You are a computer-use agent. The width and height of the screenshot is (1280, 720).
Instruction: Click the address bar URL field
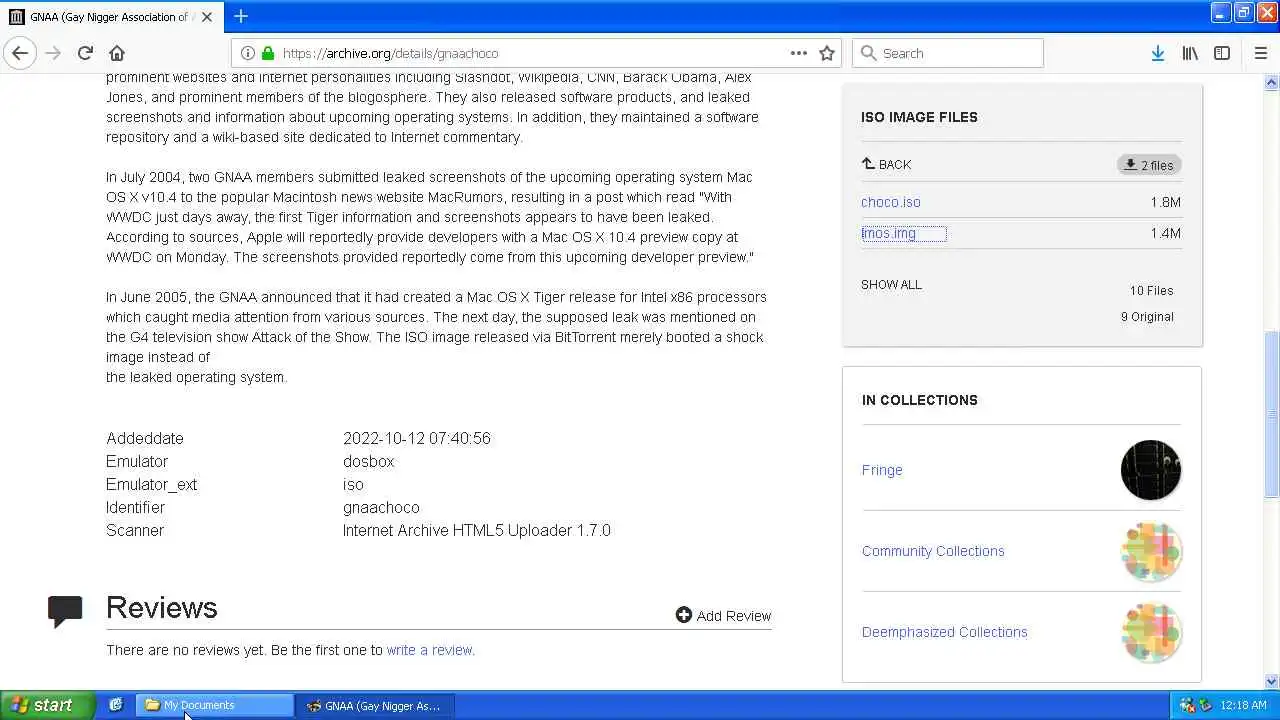535,53
